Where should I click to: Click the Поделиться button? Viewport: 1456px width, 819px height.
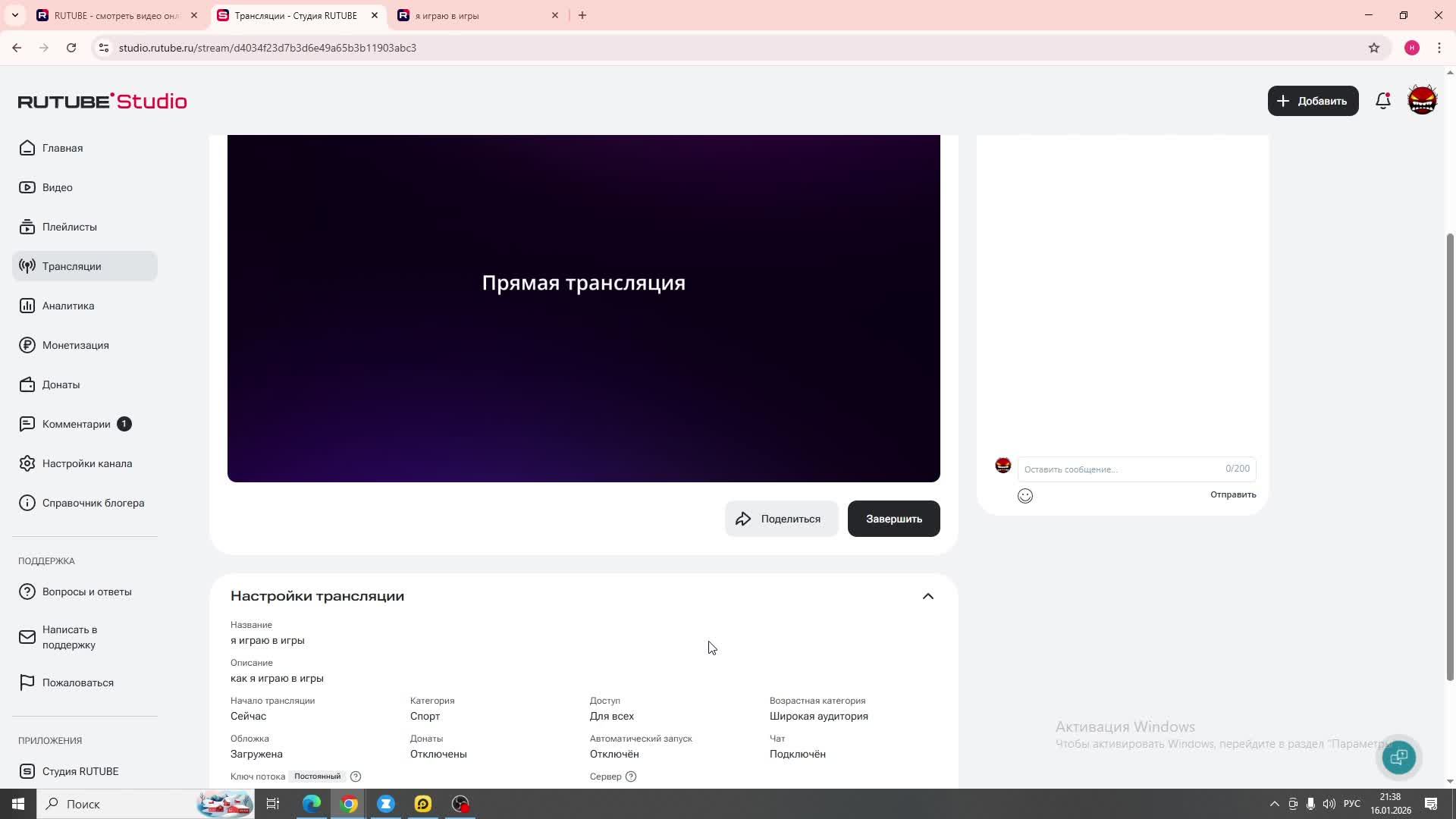coord(780,519)
